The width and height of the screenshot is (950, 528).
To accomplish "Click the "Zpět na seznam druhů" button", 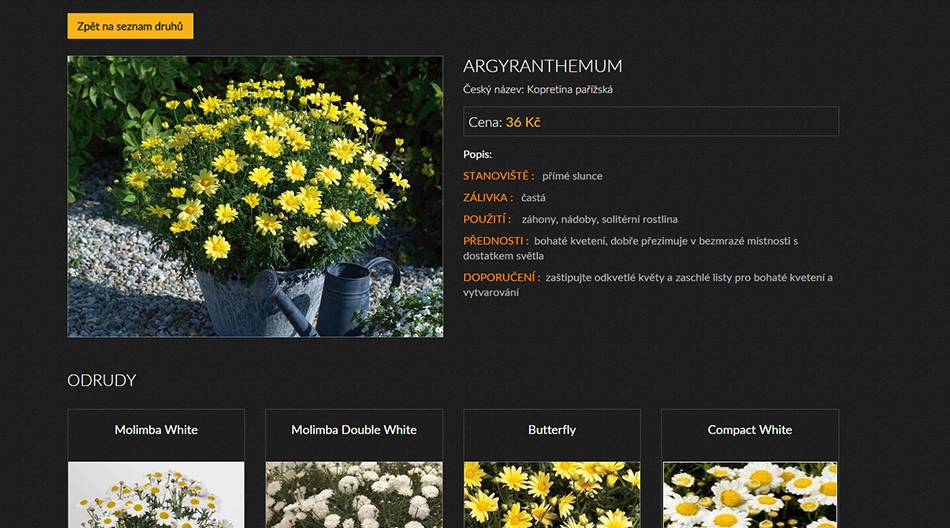I will (130, 26).
